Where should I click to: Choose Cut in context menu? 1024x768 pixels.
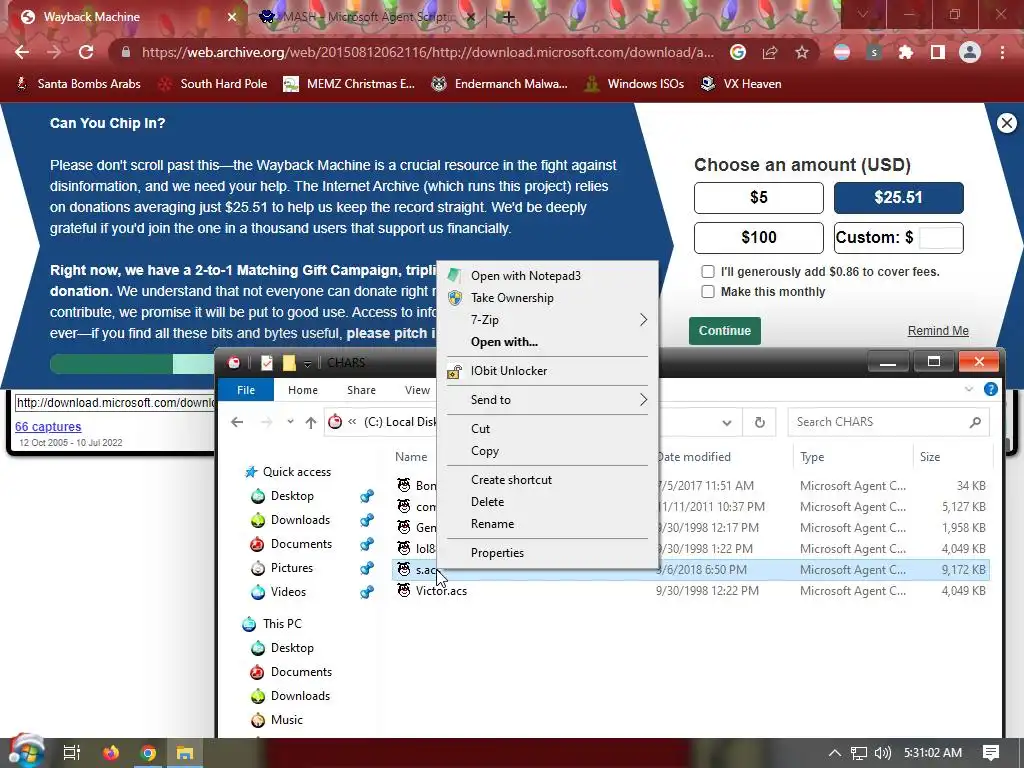549,429
